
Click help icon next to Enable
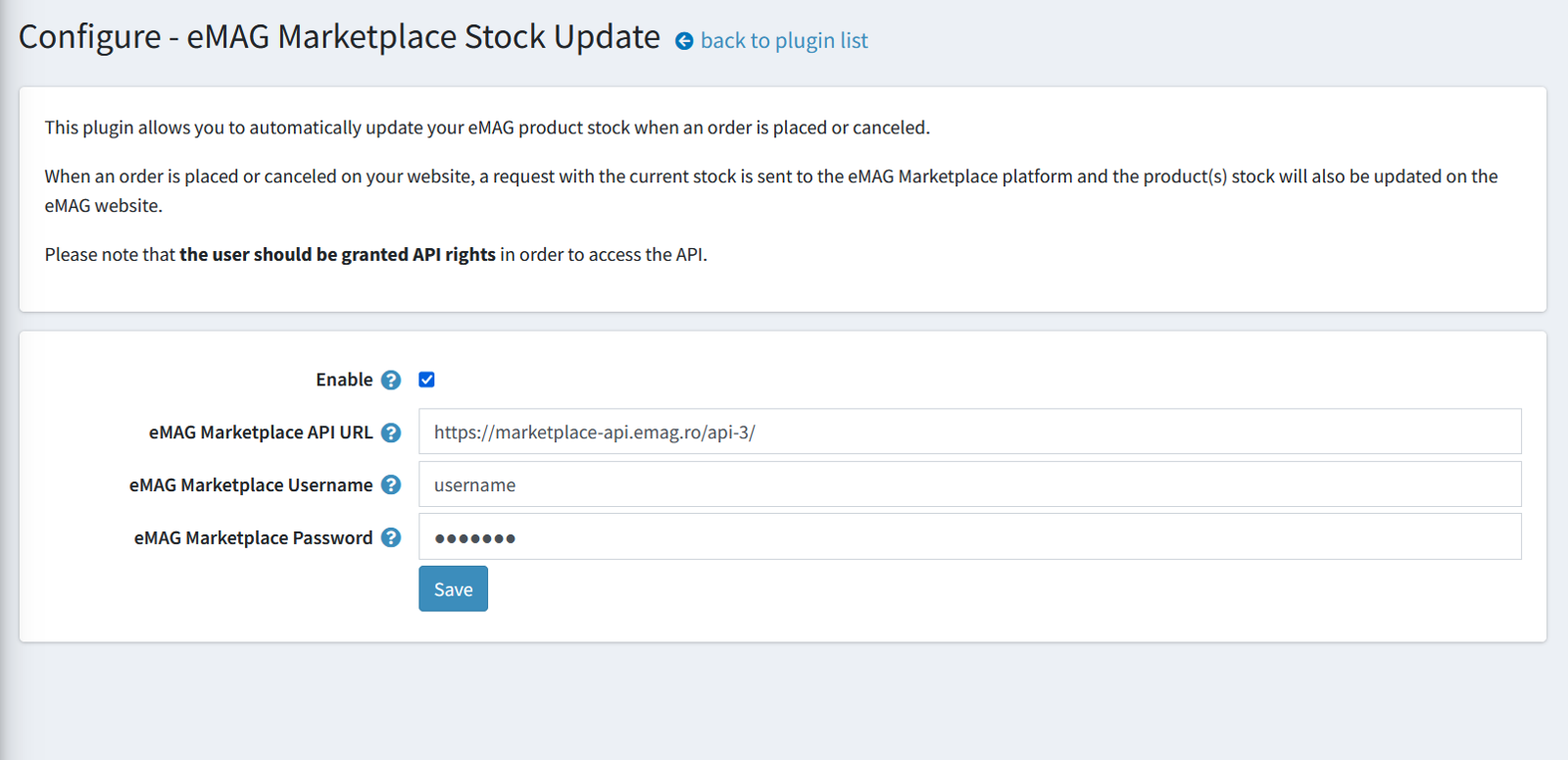(x=391, y=380)
